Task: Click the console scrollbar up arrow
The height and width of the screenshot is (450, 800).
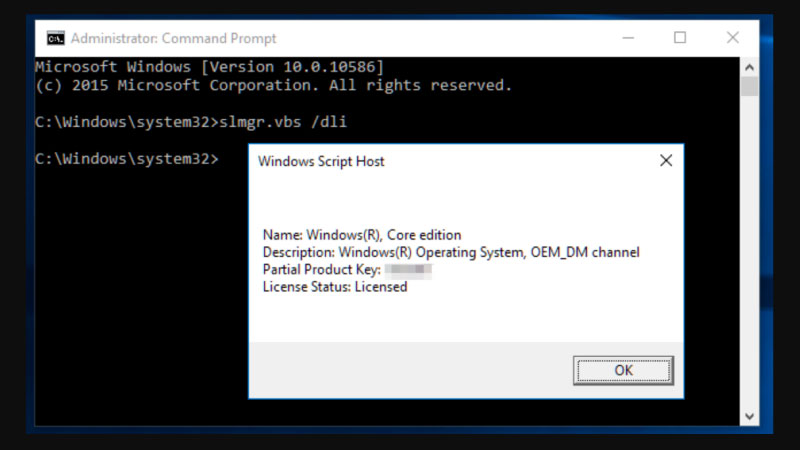Action: (x=749, y=66)
